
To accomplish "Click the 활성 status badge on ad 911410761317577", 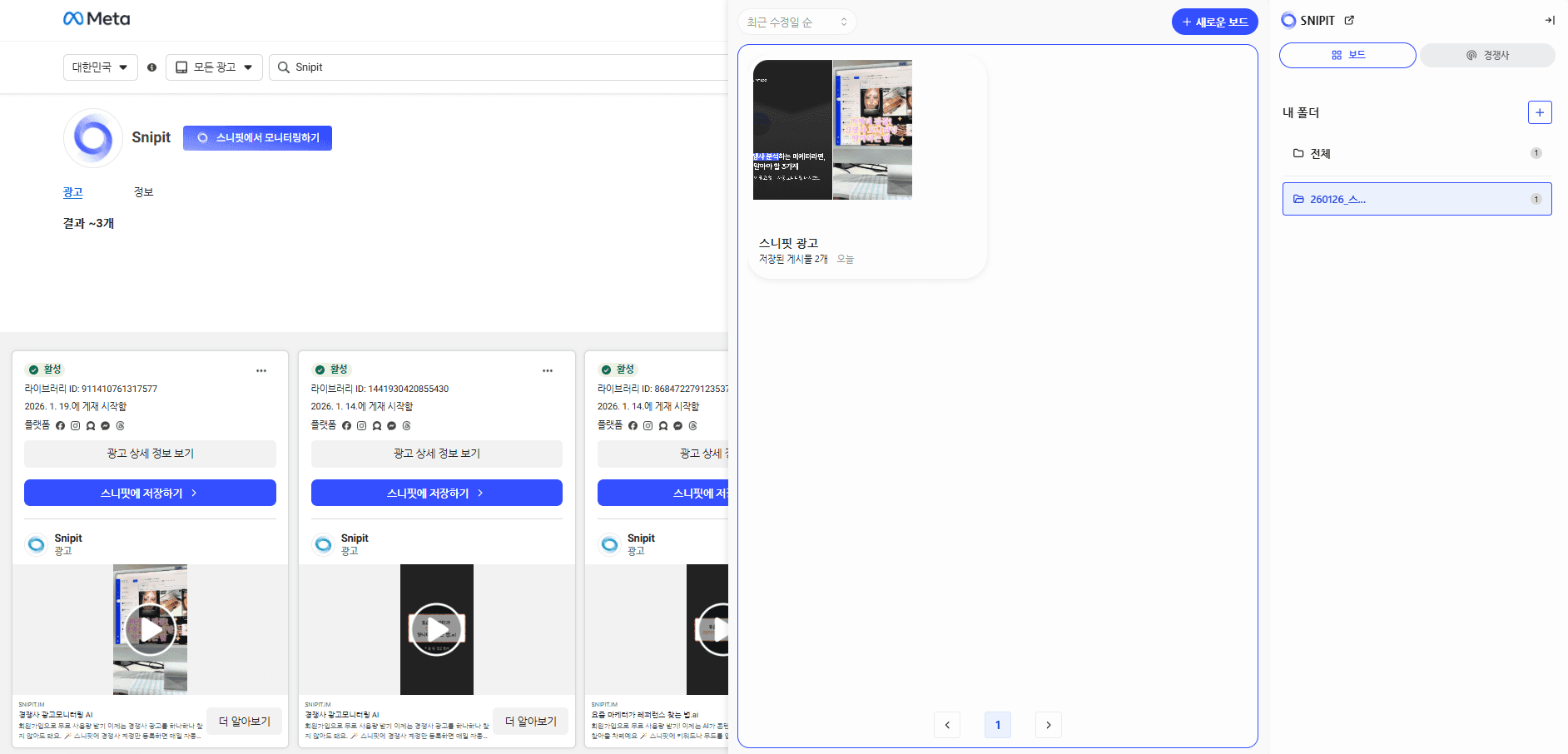I will coord(45,370).
